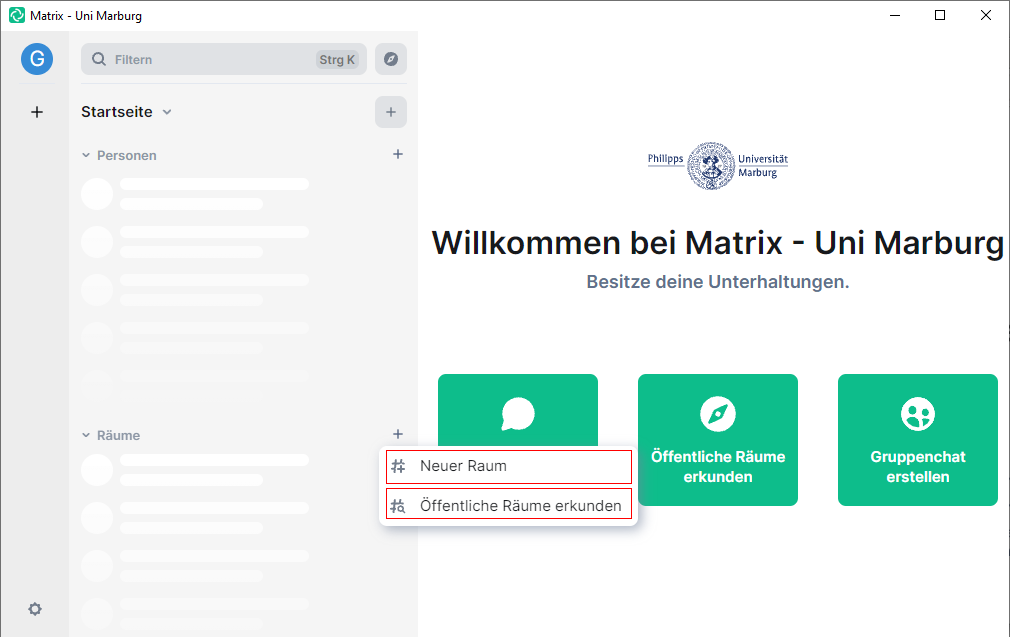Select Neuer Raum from the menu
The width and height of the screenshot is (1010, 637).
click(509, 466)
